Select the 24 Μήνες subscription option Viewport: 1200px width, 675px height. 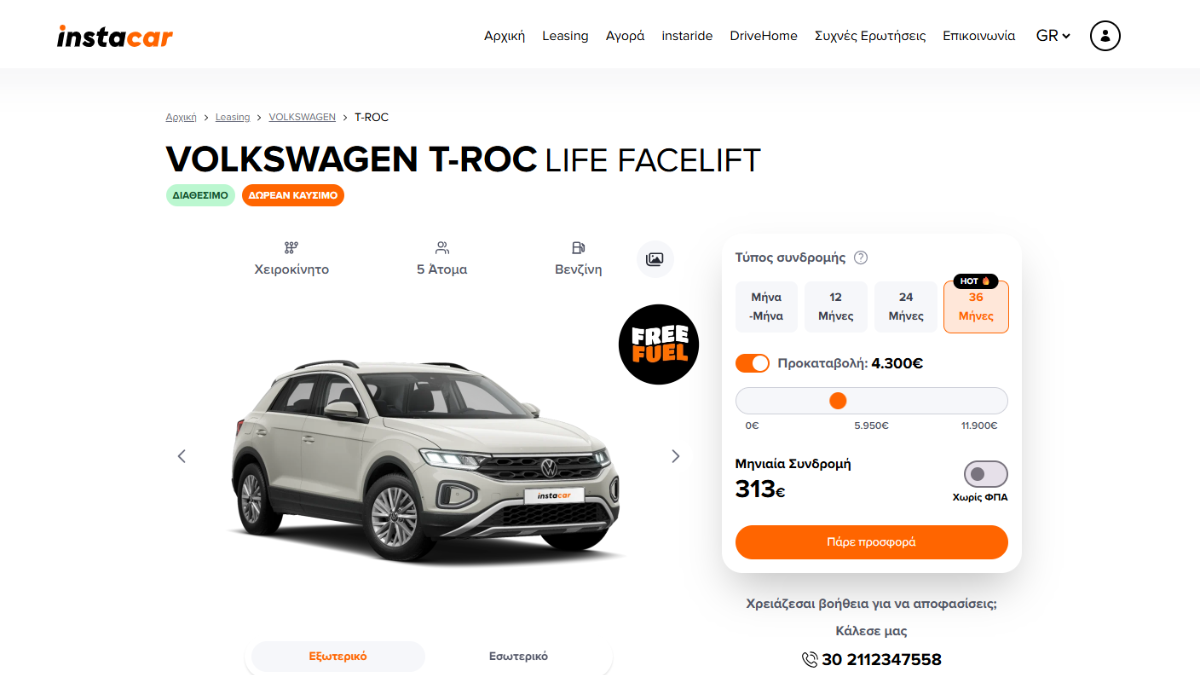point(906,306)
